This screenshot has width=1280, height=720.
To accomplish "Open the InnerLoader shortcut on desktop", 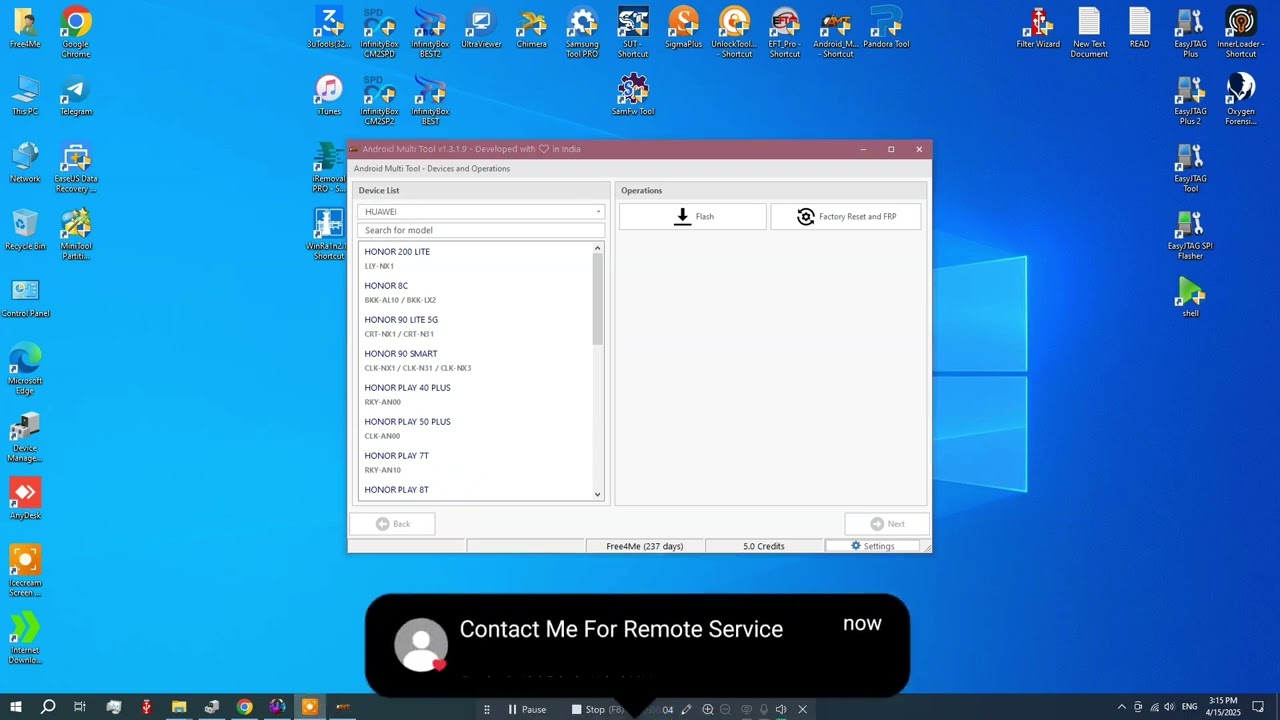I will coord(1240,33).
